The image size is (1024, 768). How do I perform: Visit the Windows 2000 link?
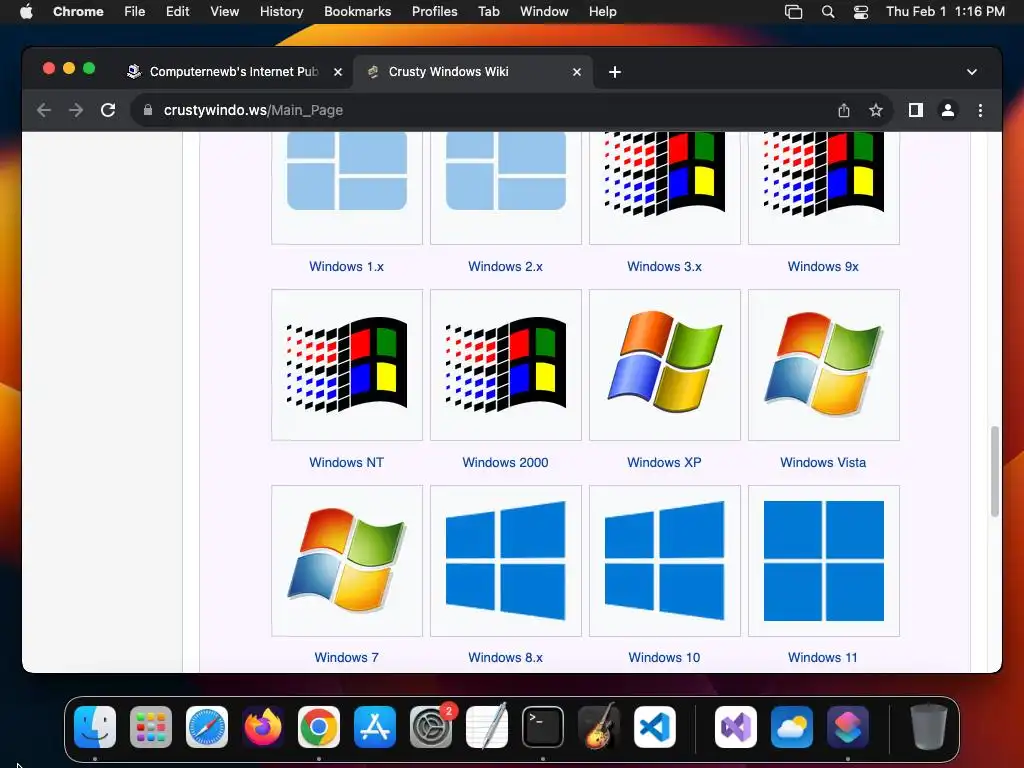505,462
